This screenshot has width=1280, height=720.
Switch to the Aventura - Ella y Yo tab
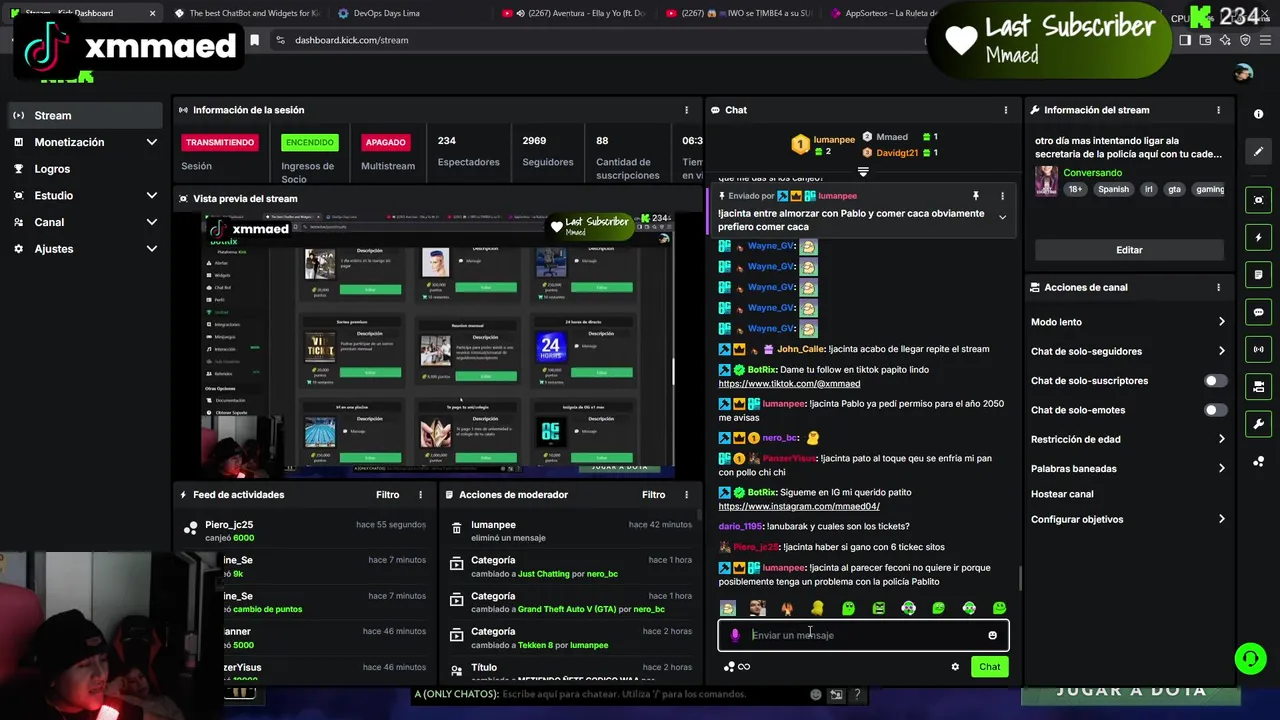(x=572, y=13)
